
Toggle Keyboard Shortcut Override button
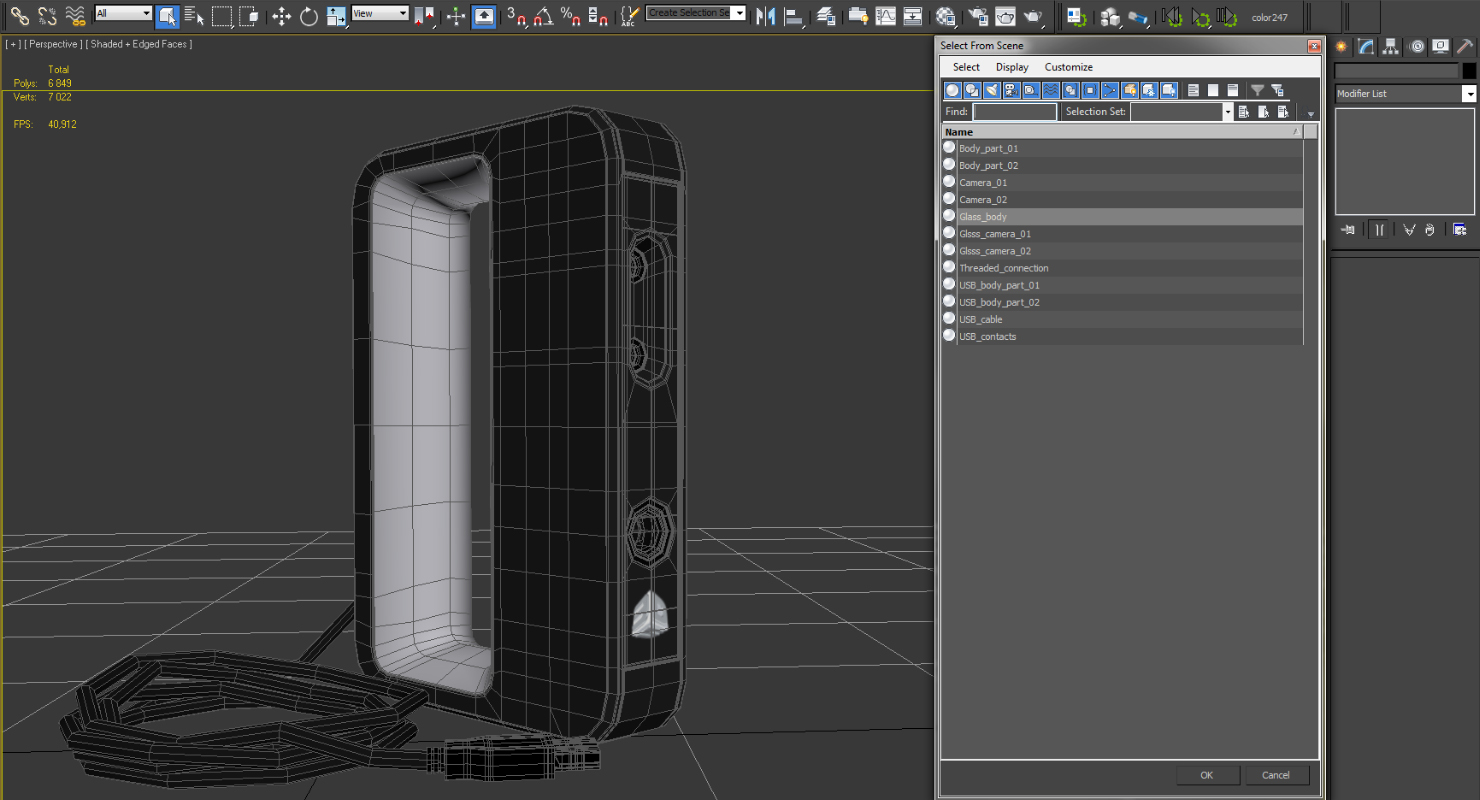click(x=484, y=16)
